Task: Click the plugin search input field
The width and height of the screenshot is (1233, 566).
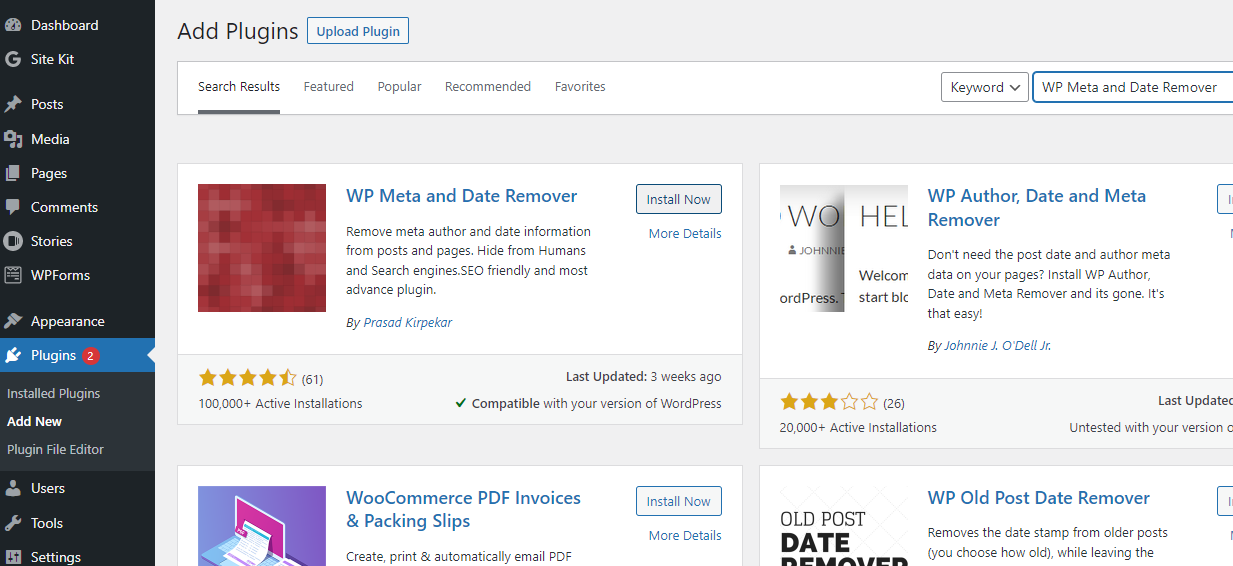Action: click(x=1133, y=87)
